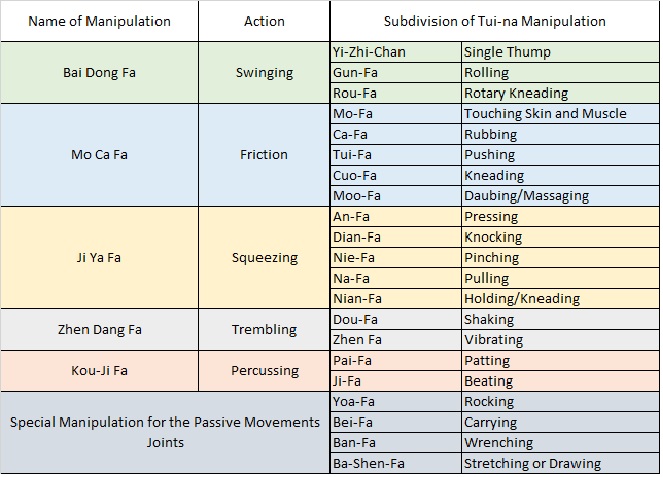Image resolution: width=663 pixels, height=477 pixels.
Task: Select the 'Rotary Kneading' cell
Action: pos(560,93)
